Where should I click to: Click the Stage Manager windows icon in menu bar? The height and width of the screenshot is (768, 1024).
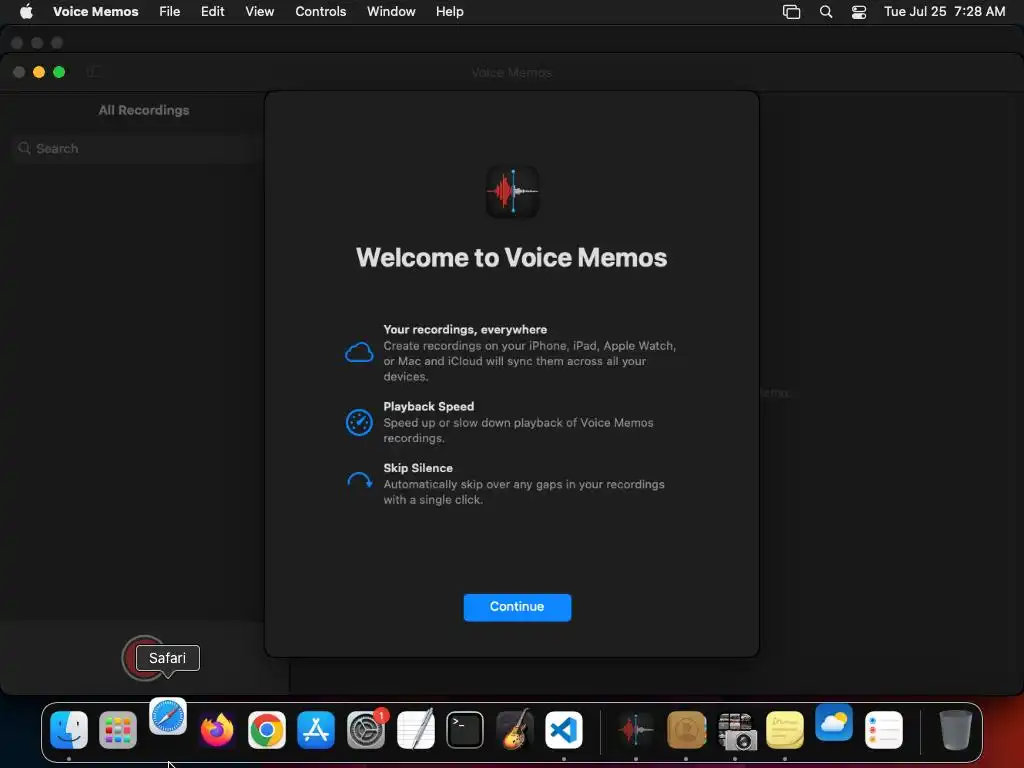point(791,12)
